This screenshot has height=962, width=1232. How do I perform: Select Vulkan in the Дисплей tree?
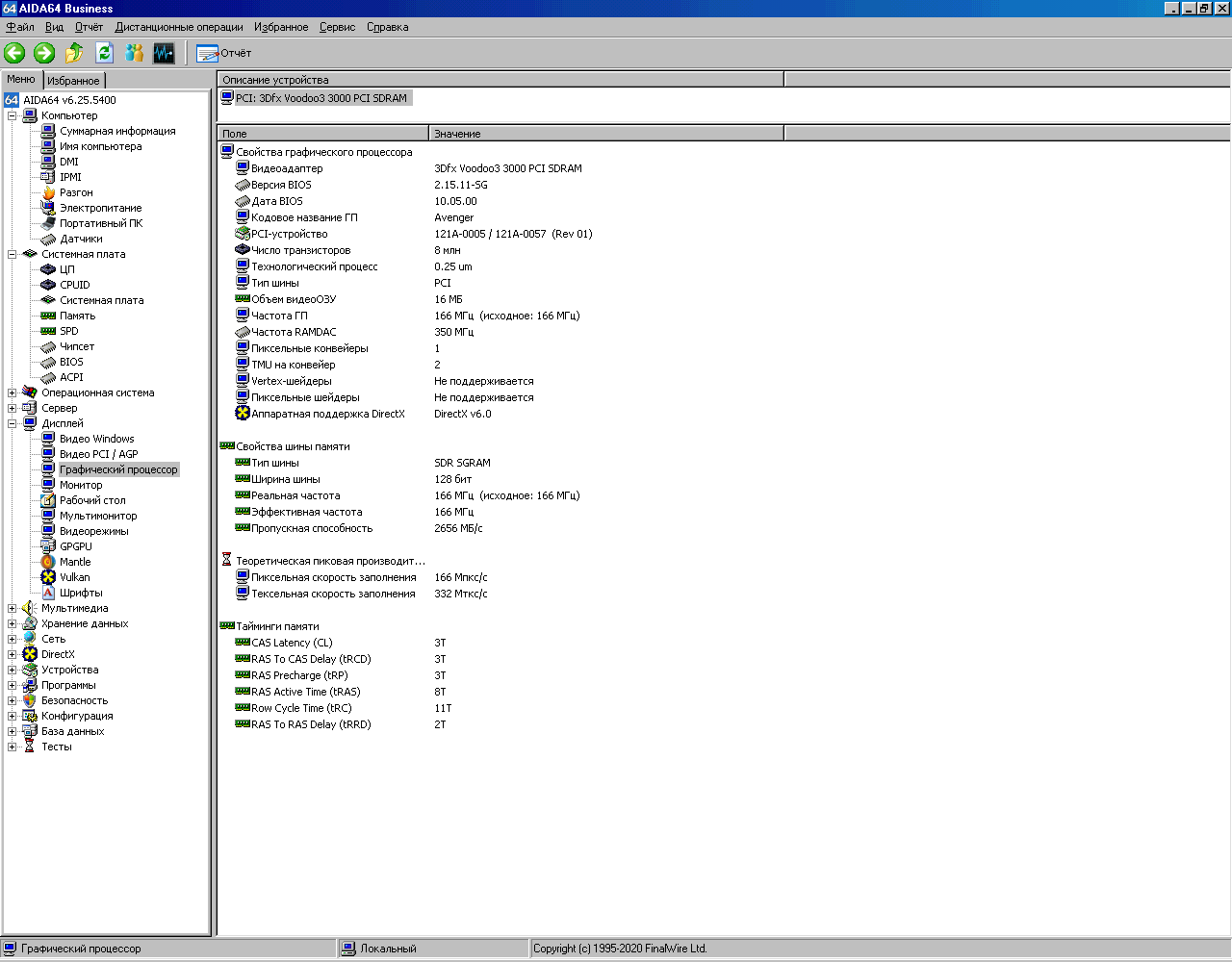[74, 577]
